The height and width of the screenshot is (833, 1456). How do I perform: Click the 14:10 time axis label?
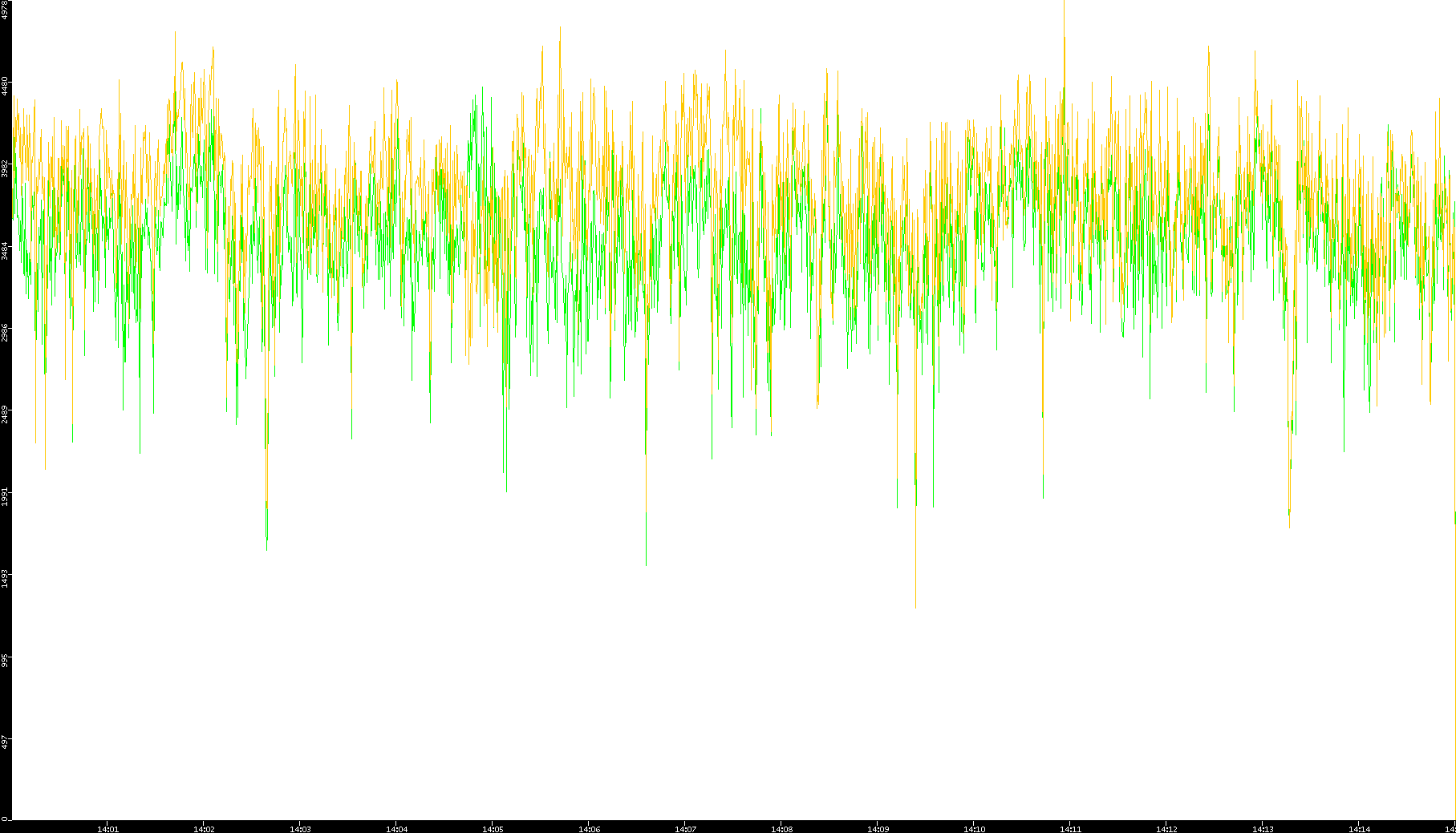click(x=974, y=828)
